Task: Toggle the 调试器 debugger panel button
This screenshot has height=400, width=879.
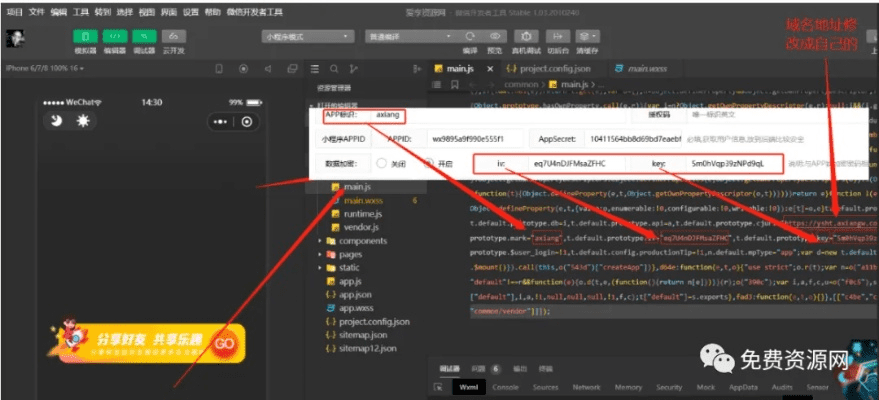Action: [x=143, y=35]
